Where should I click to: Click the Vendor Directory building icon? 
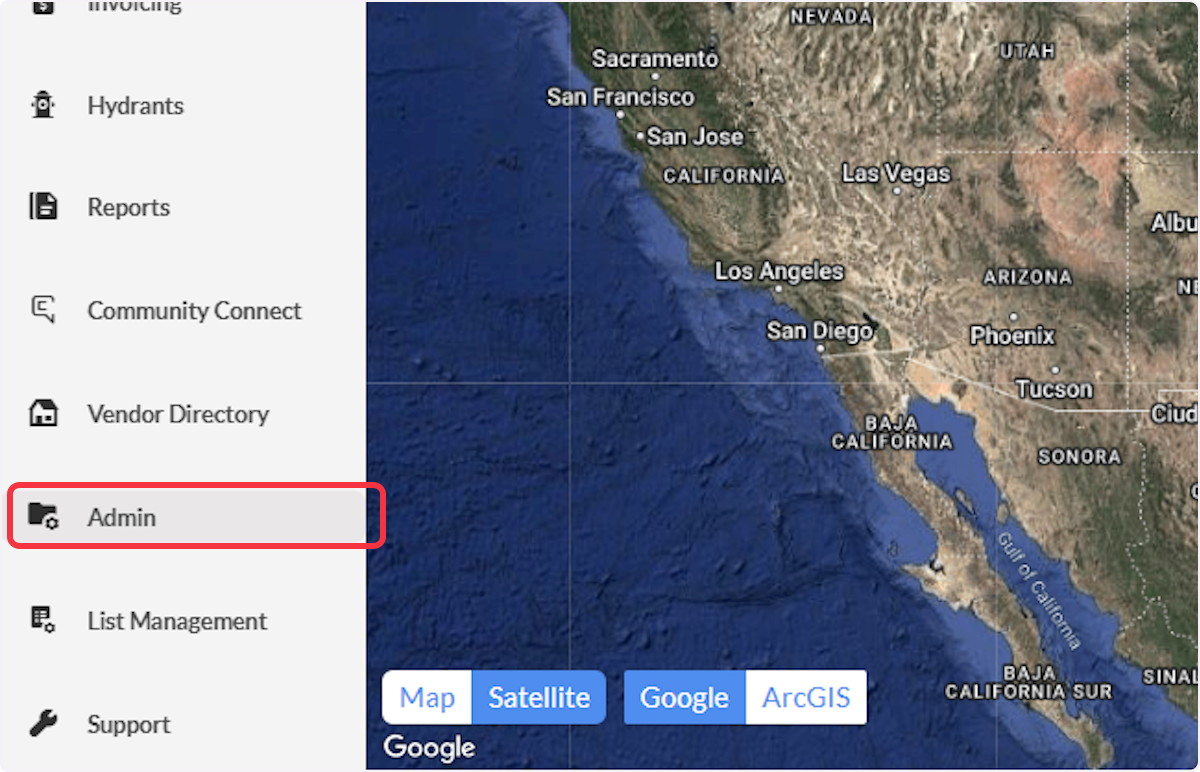point(43,413)
